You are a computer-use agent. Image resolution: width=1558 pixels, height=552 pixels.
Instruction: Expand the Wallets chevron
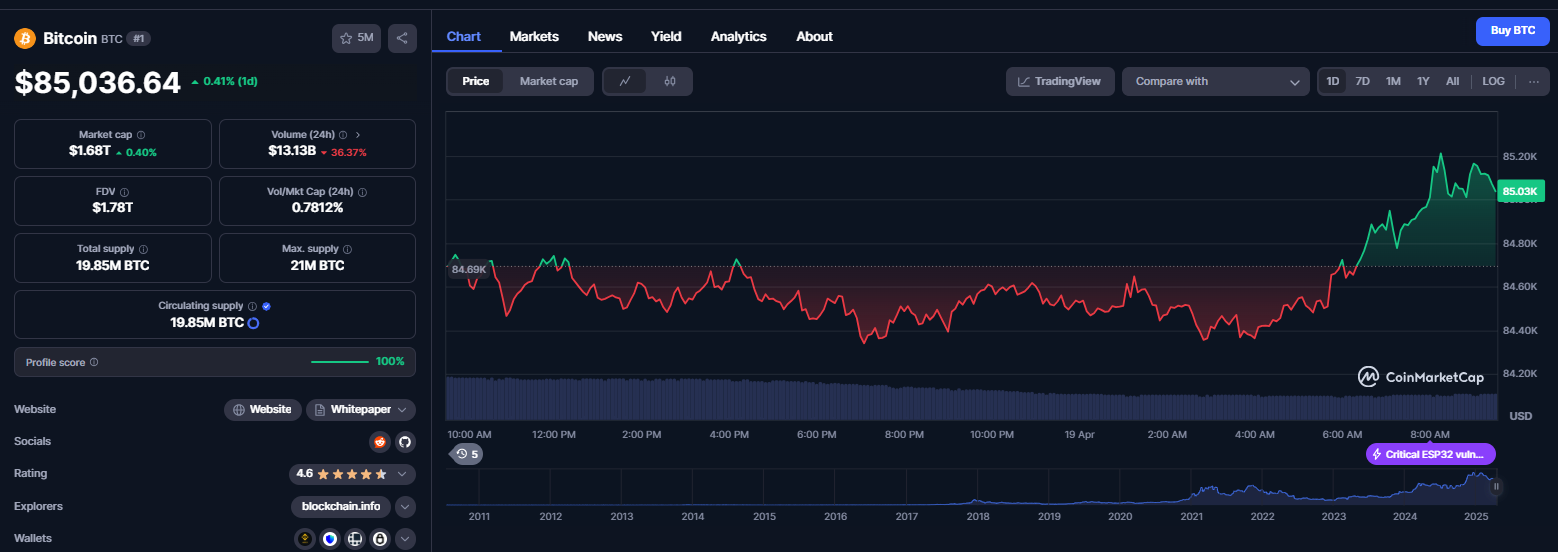(405, 539)
